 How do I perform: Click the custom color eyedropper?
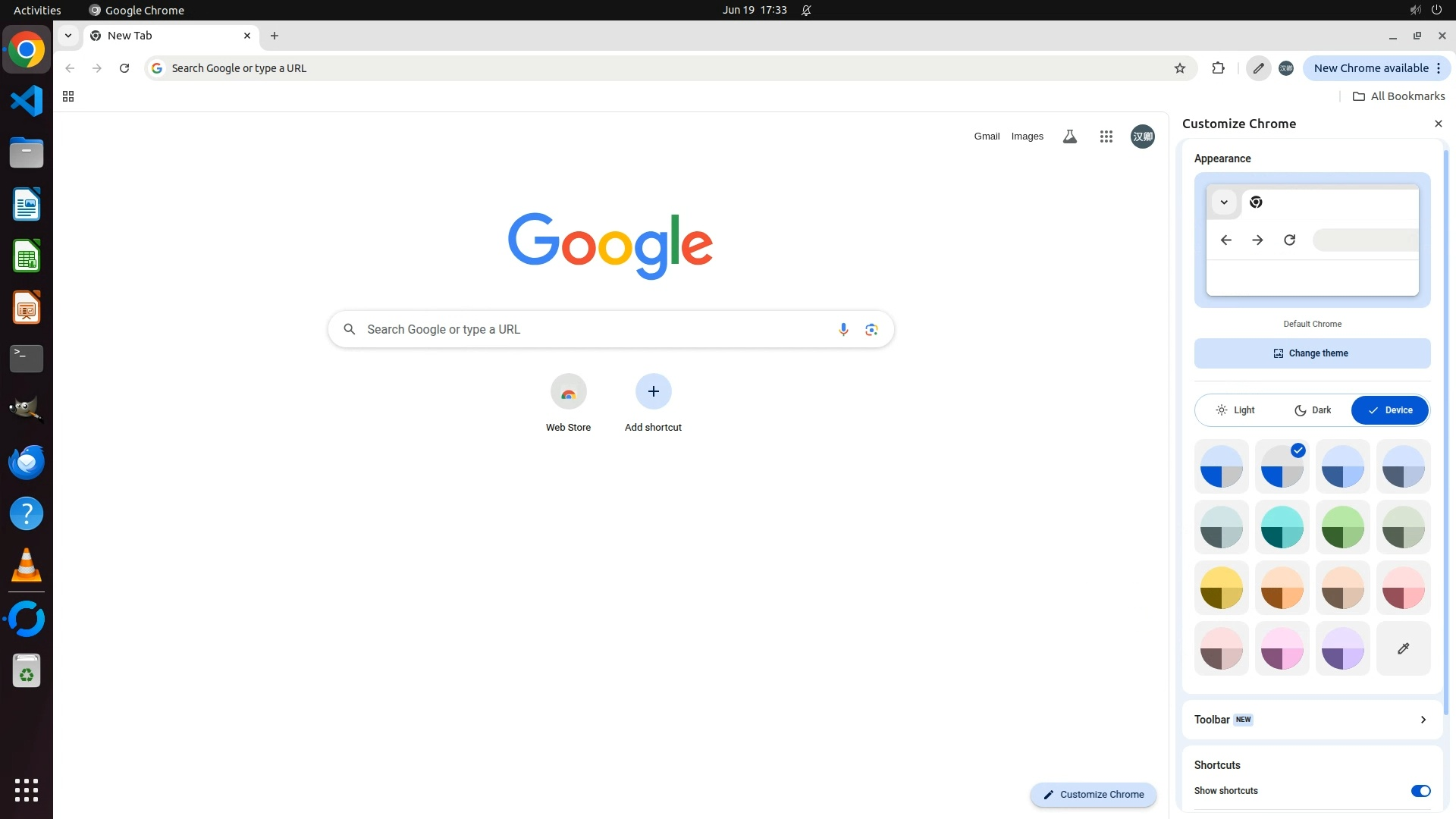click(x=1403, y=648)
